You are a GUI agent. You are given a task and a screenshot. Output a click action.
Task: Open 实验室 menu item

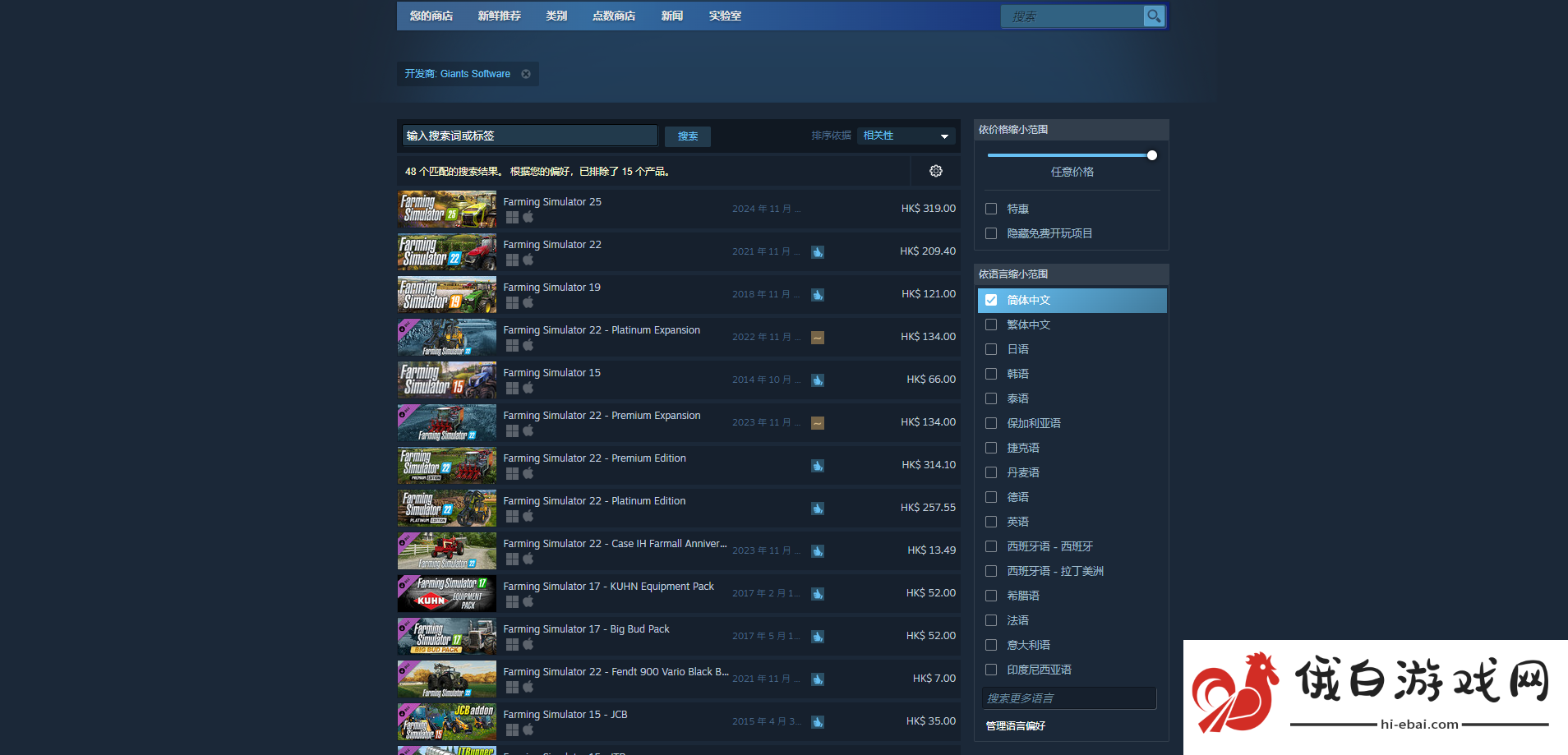pyautogui.click(x=726, y=16)
